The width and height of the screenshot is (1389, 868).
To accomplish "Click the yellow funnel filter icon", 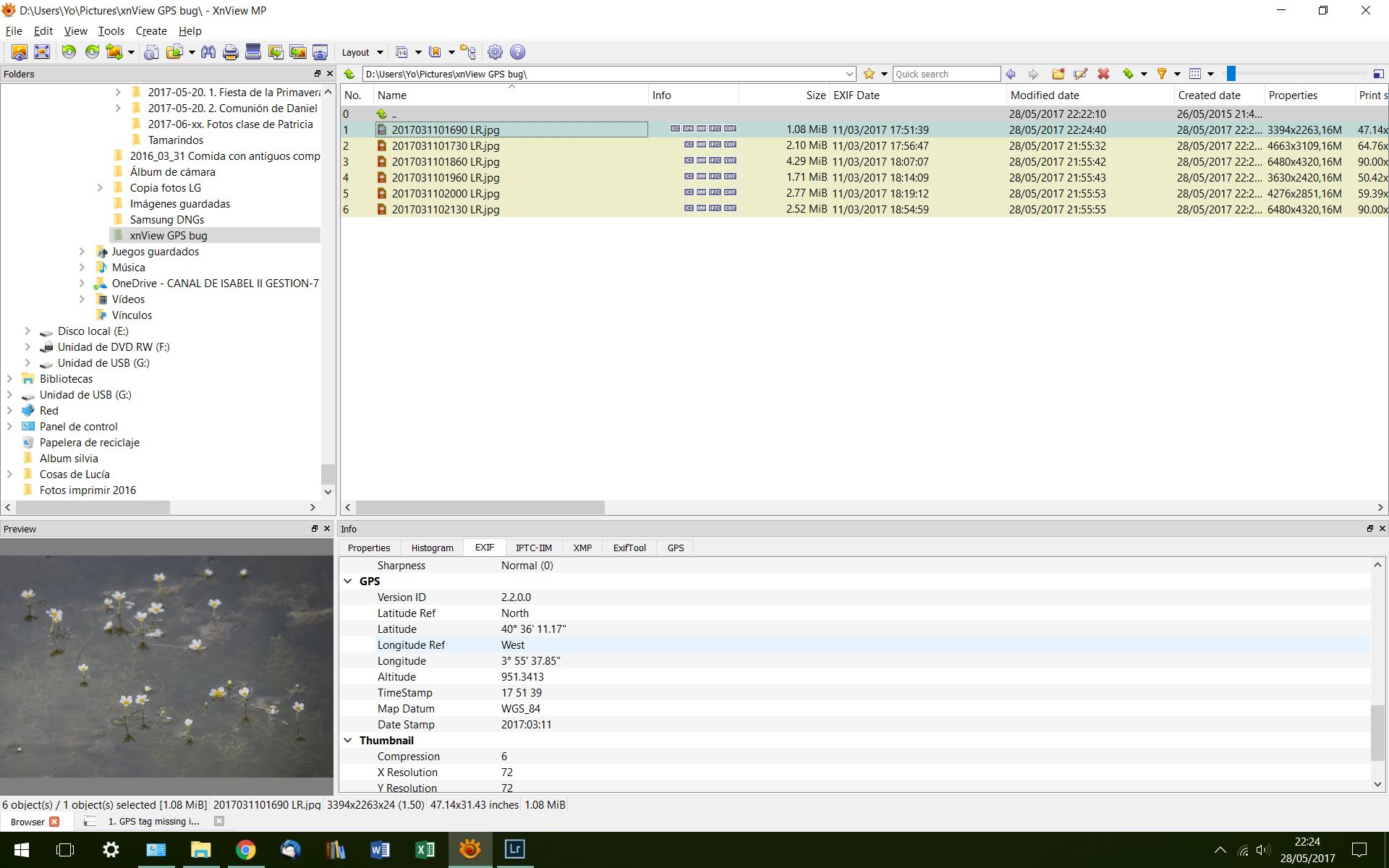I will (1162, 74).
